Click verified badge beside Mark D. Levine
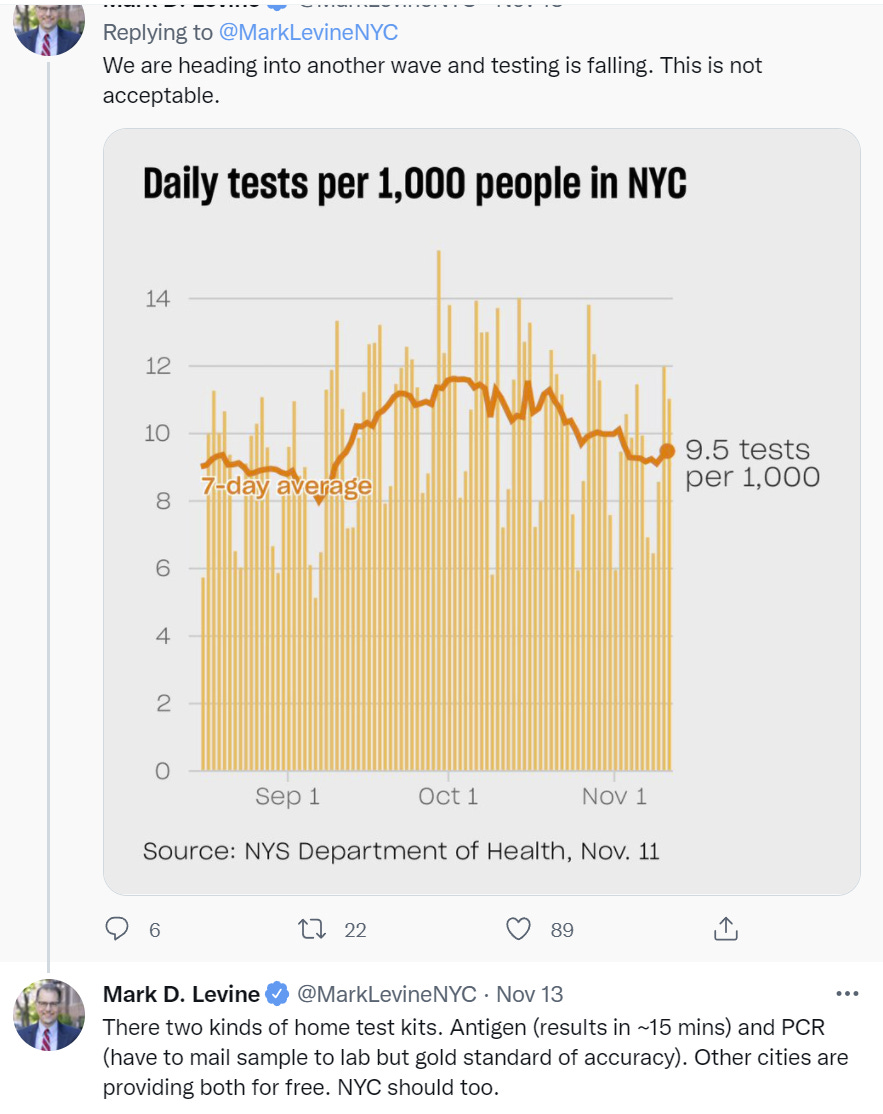 click(278, 994)
